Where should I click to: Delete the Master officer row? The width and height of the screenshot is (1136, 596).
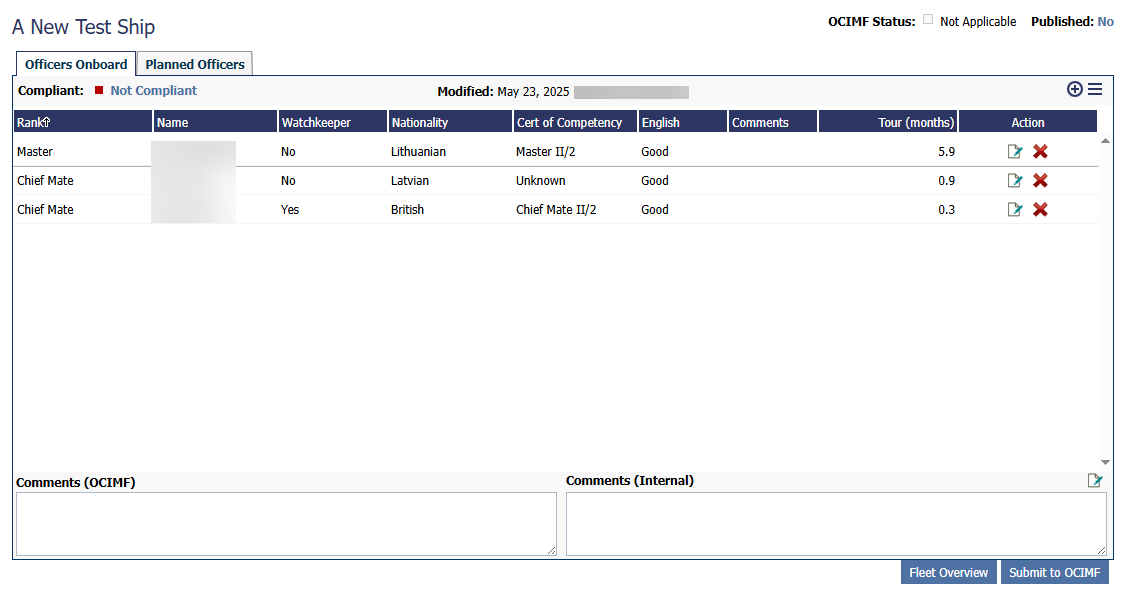1040,152
